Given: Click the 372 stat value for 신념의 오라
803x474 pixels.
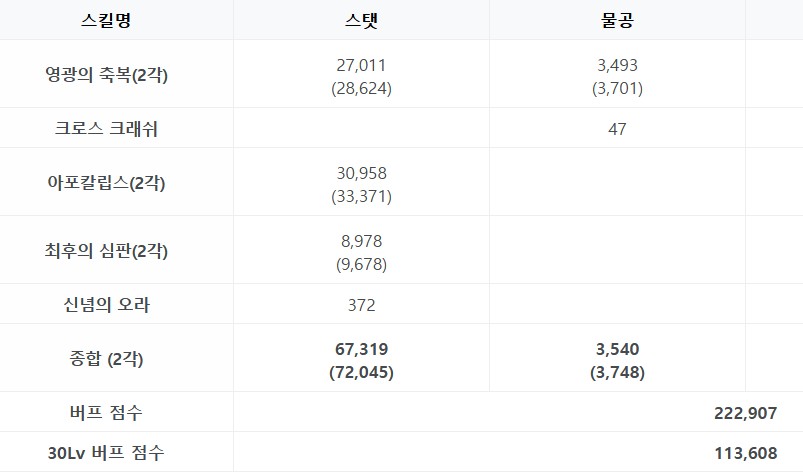Looking at the screenshot, I should (361, 306).
